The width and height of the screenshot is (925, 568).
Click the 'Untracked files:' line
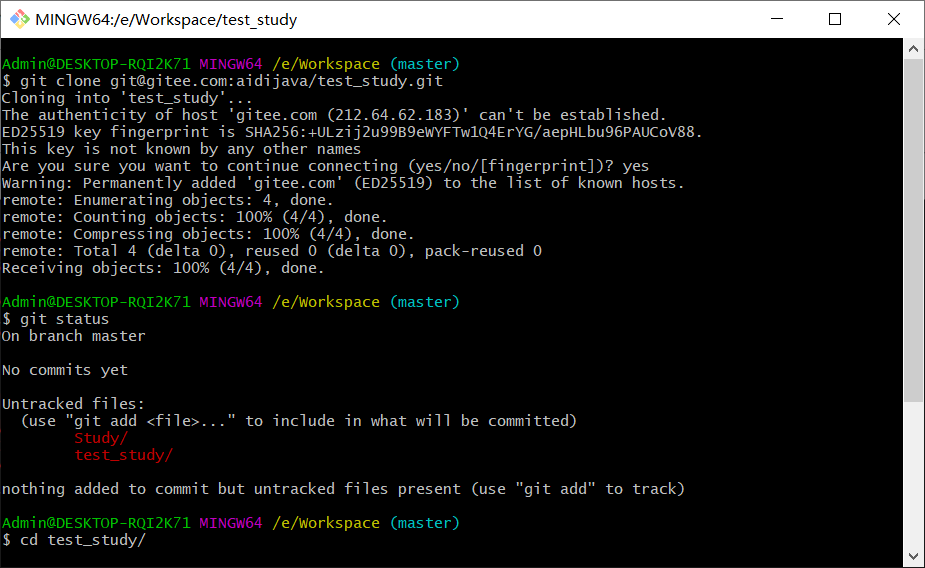(x=73, y=404)
